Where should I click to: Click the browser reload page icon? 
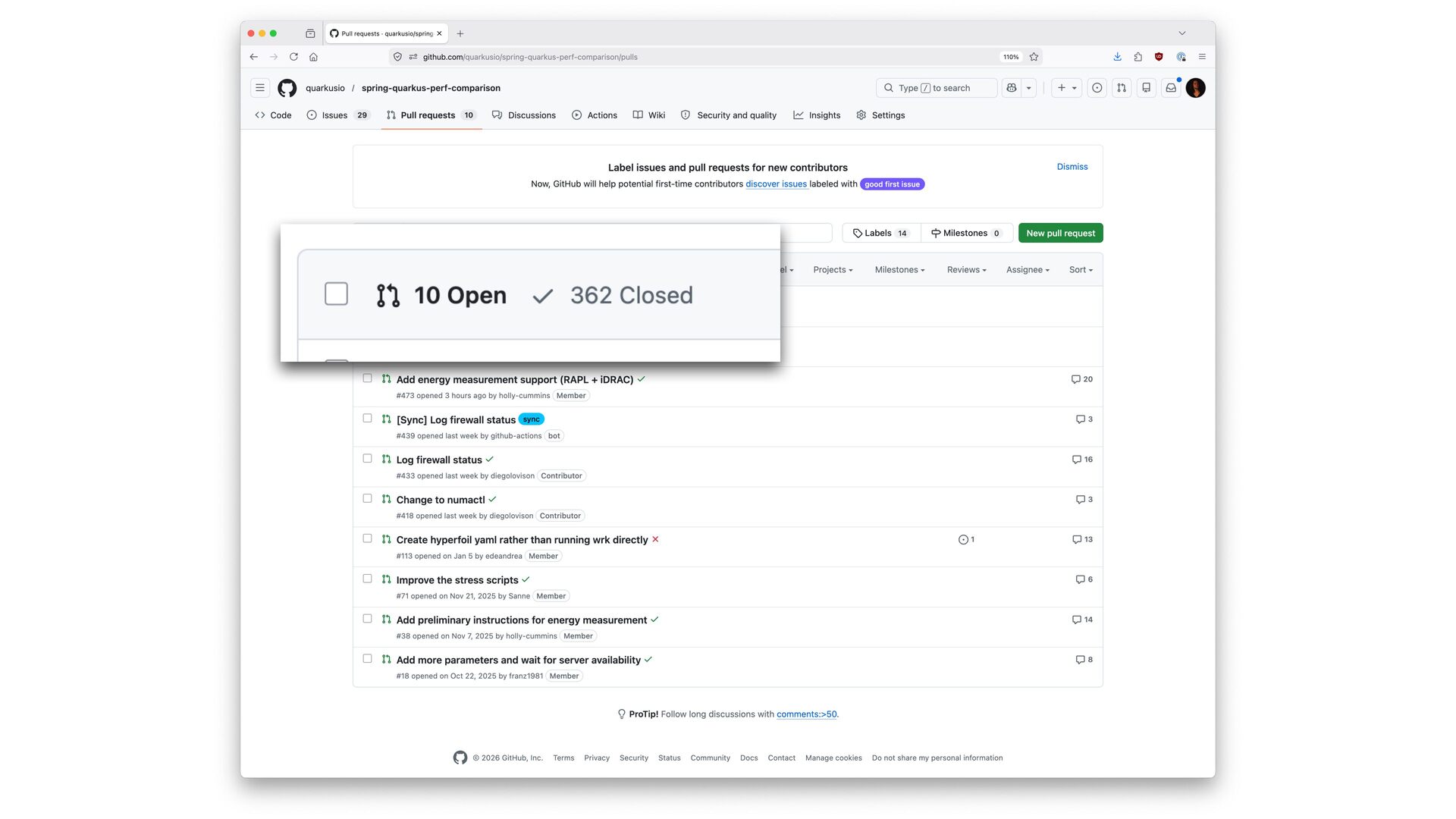point(293,57)
